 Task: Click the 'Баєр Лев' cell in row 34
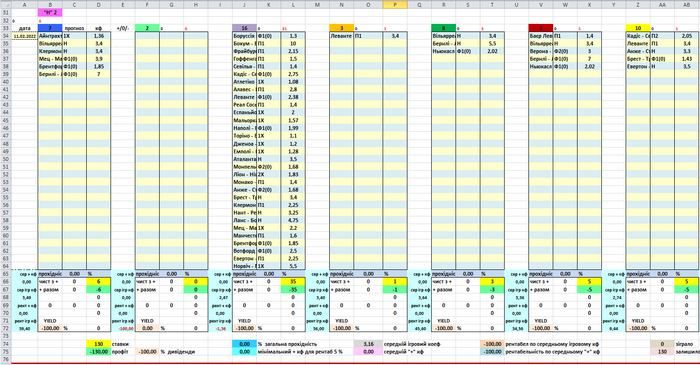tap(541, 36)
